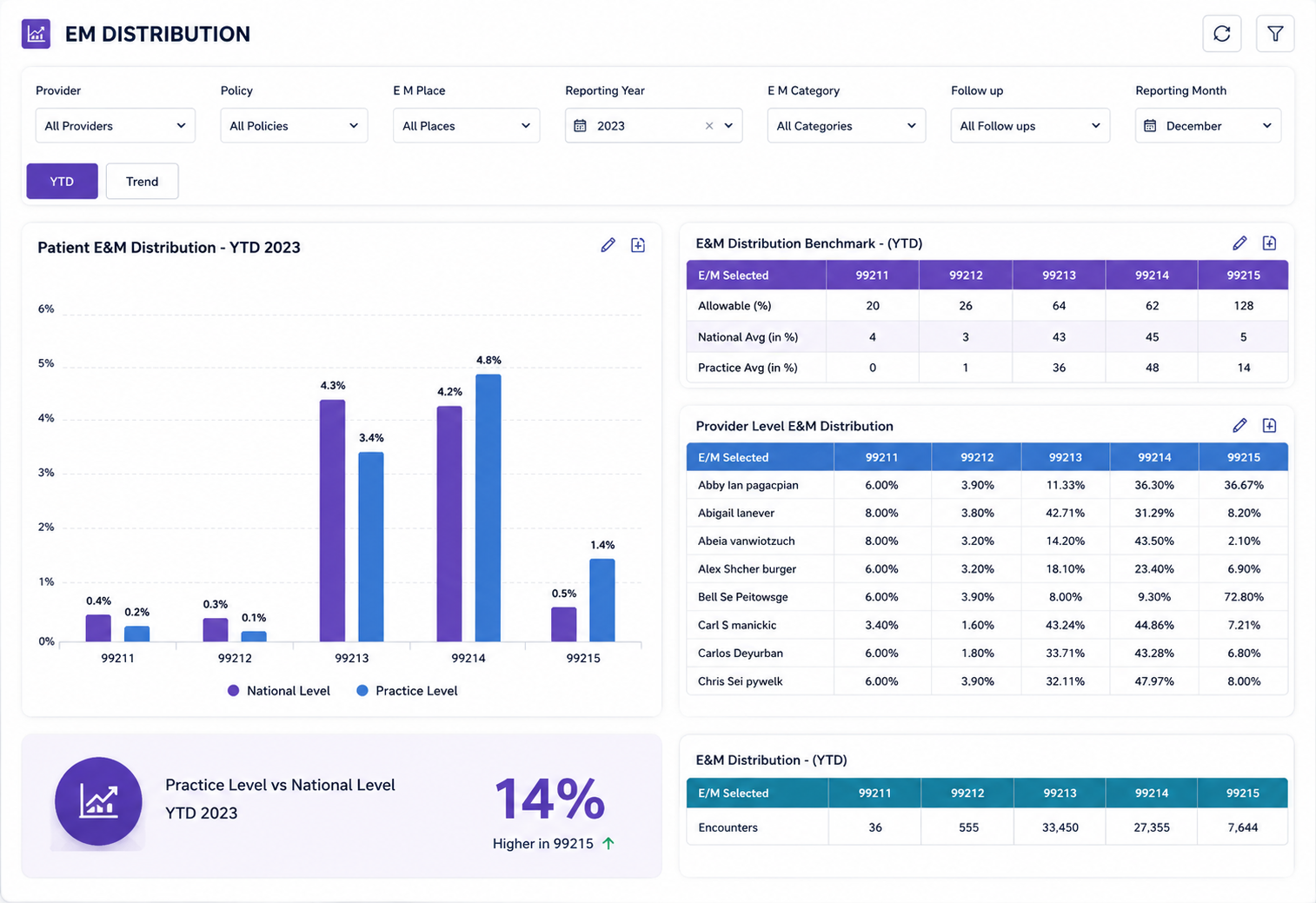Screen dimensions: 1316x903
Task: Click the National Avg (in %) row label
Action: [748, 337]
